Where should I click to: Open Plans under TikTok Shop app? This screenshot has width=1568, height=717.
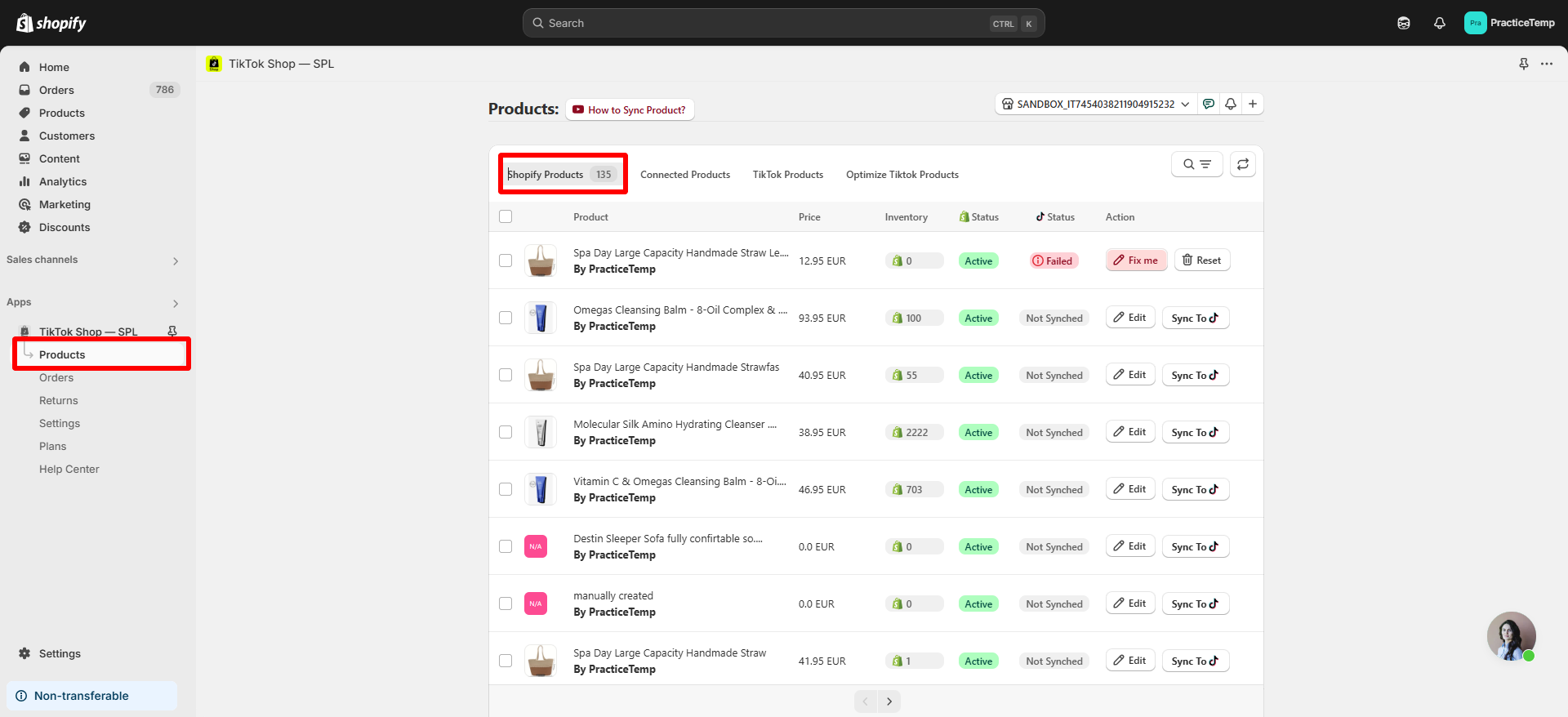pyautogui.click(x=53, y=446)
